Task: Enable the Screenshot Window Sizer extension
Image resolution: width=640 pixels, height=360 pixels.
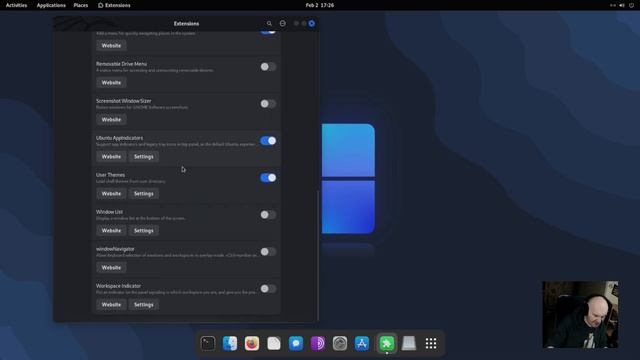Action: click(x=268, y=104)
